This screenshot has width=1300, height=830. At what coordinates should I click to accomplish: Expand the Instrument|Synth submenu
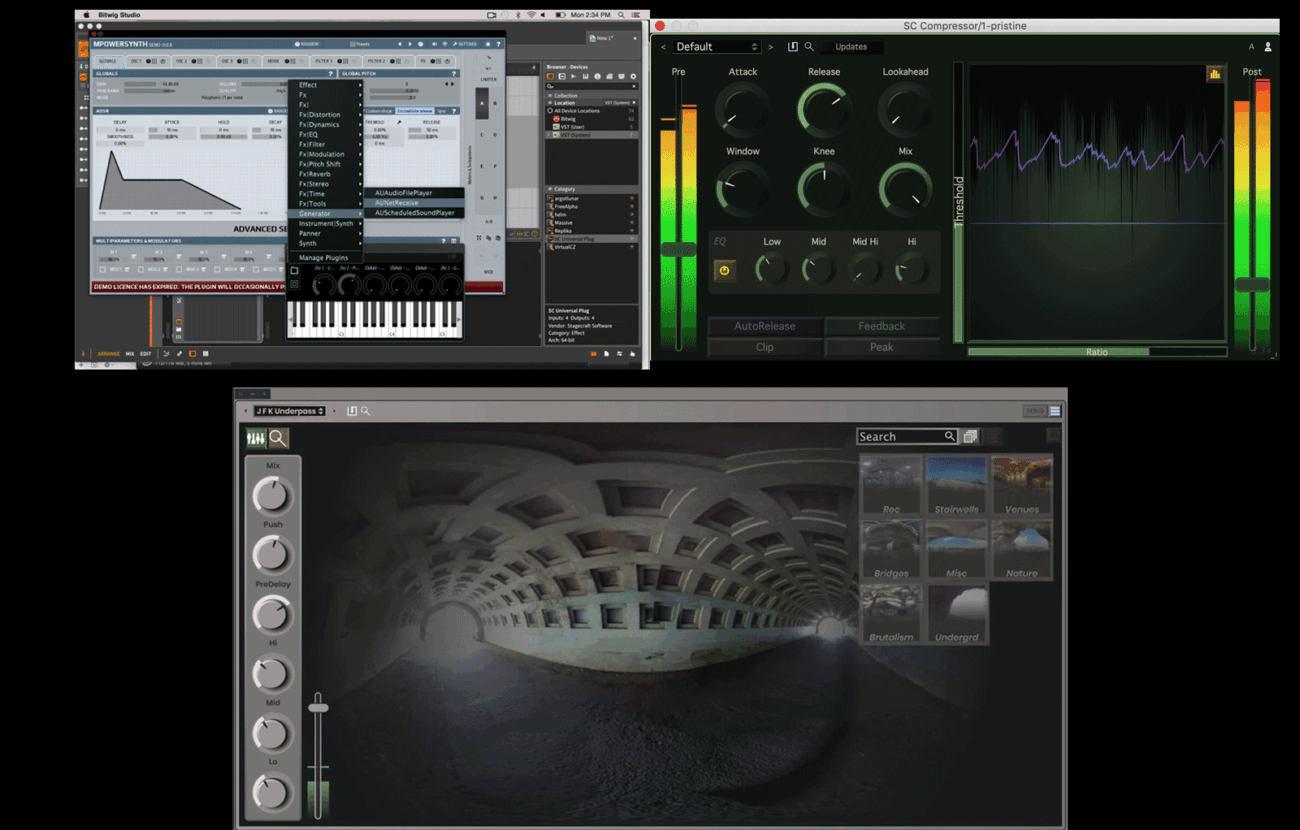[325, 223]
